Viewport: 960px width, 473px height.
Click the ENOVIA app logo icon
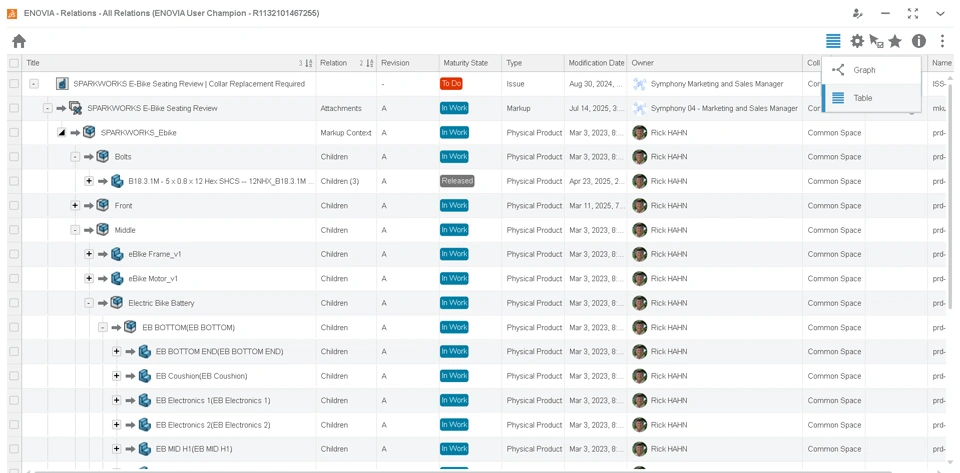click(x=12, y=13)
